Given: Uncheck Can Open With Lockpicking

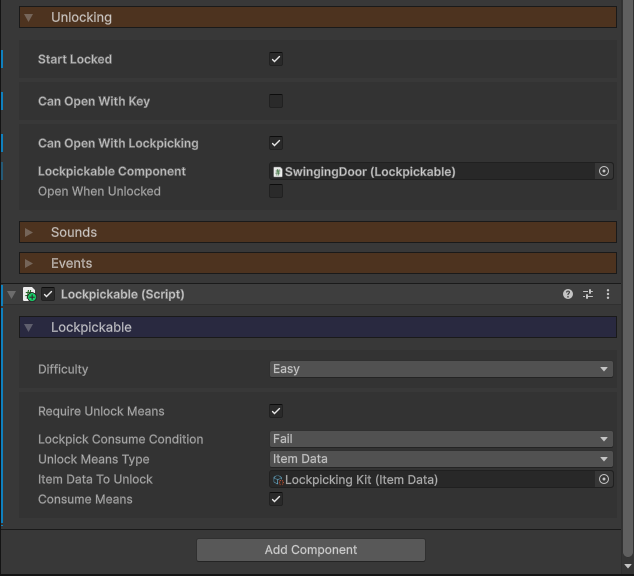Looking at the screenshot, I should point(276,143).
